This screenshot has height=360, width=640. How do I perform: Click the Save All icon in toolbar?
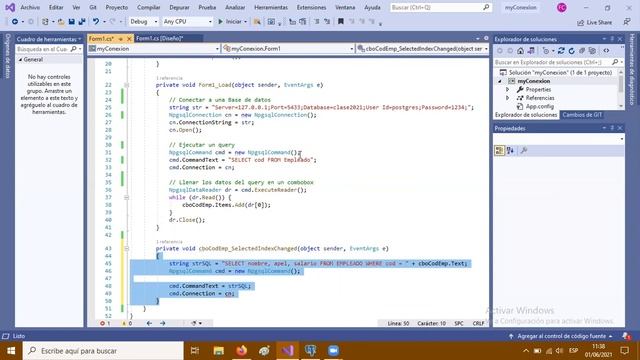[x=82, y=22]
